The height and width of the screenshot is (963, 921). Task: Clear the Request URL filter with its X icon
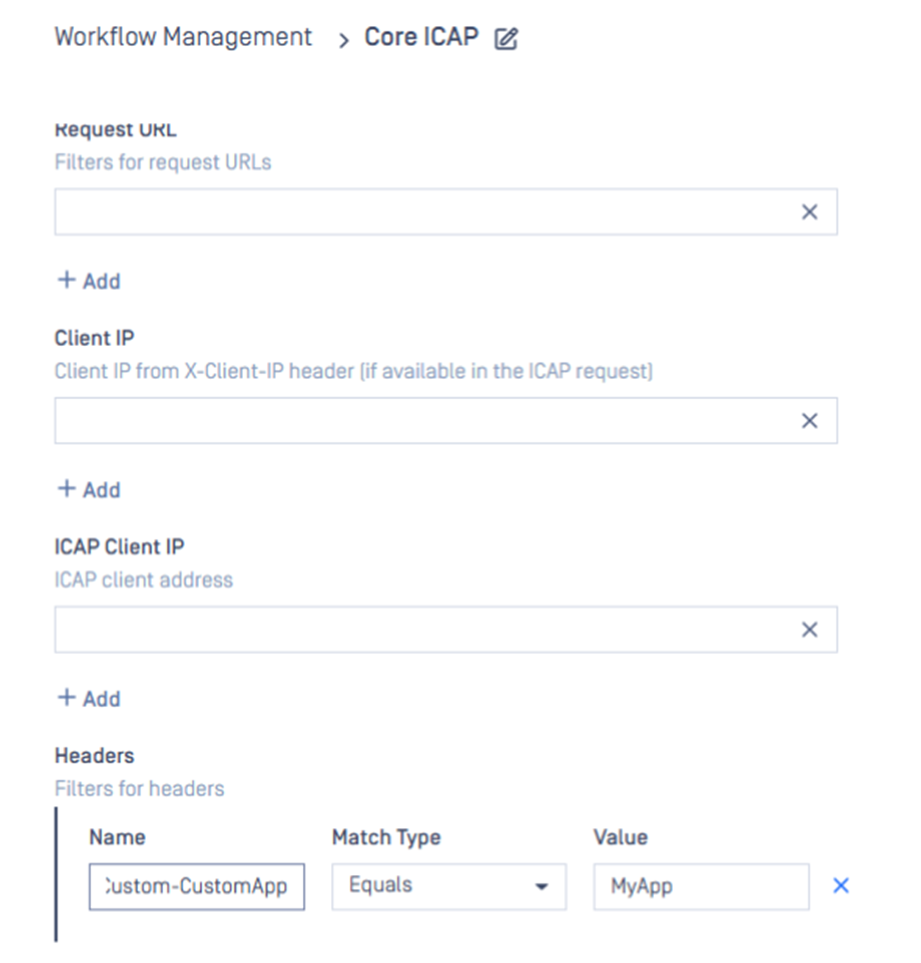pyautogui.click(x=810, y=212)
